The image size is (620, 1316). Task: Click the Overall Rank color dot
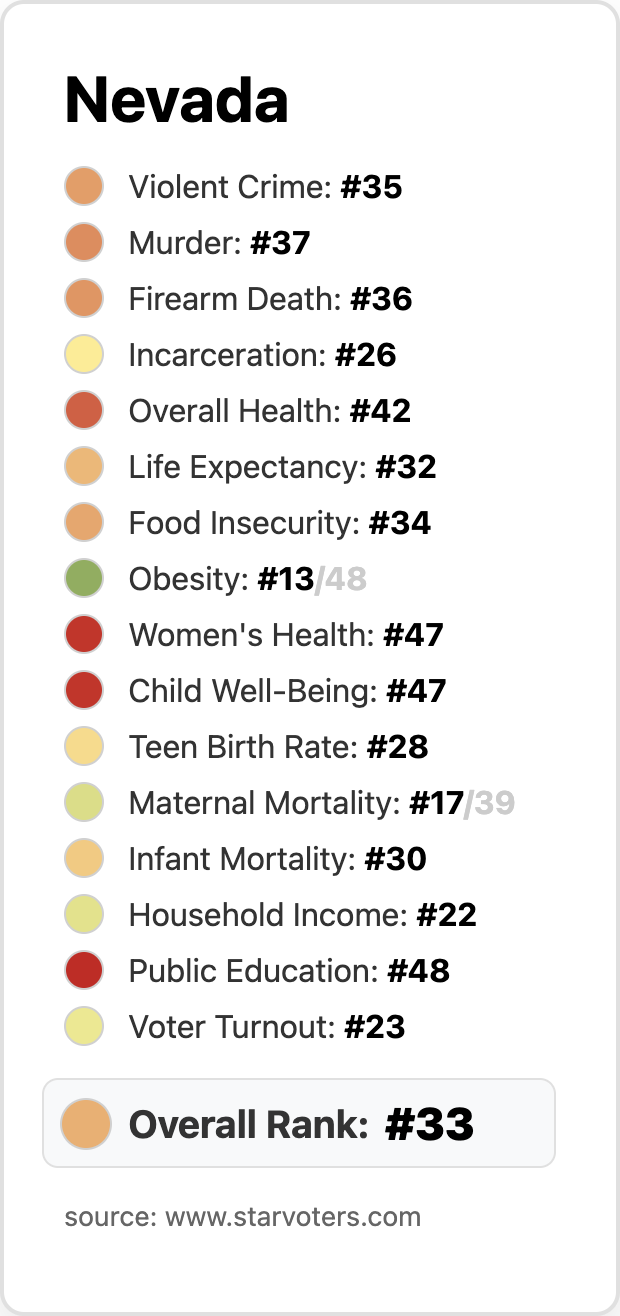pos(84,1124)
